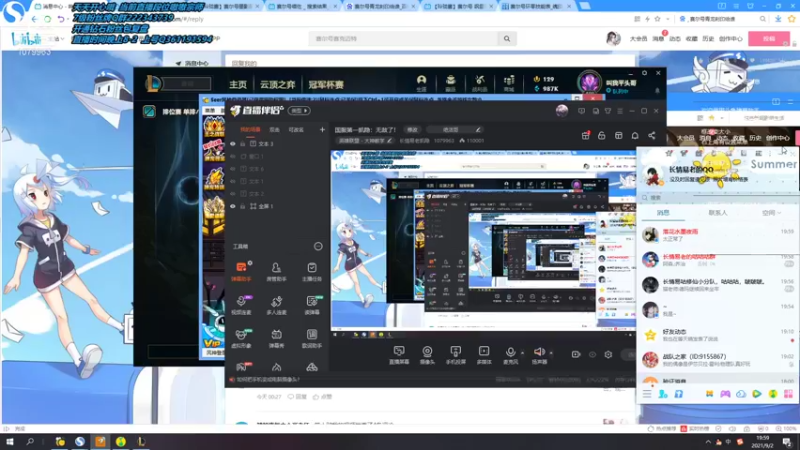This screenshot has width=800, height=450.
Task: Toggle visibility of layer 文本 2
Action: (x=233, y=194)
